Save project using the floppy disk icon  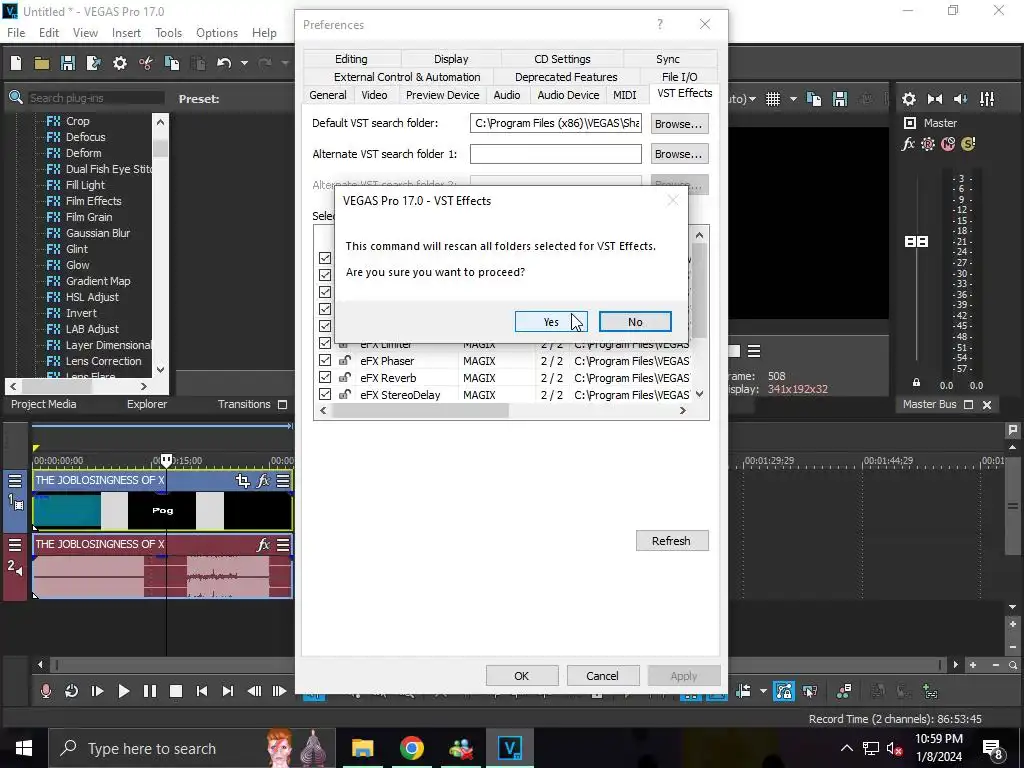tap(68, 63)
